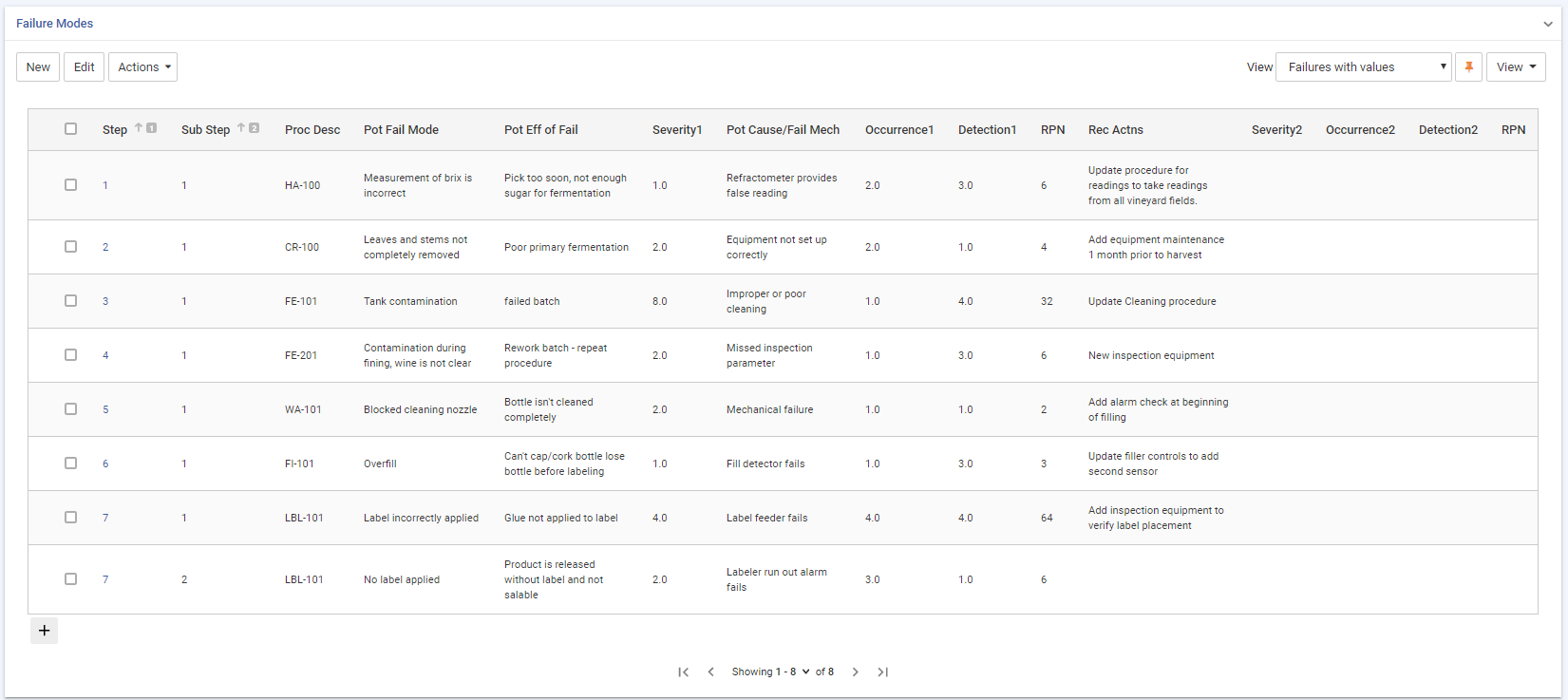This screenshot has width=1568, height=700.
Task: Open the Failures with values view selector
Action: click(x=1363, y=67)
